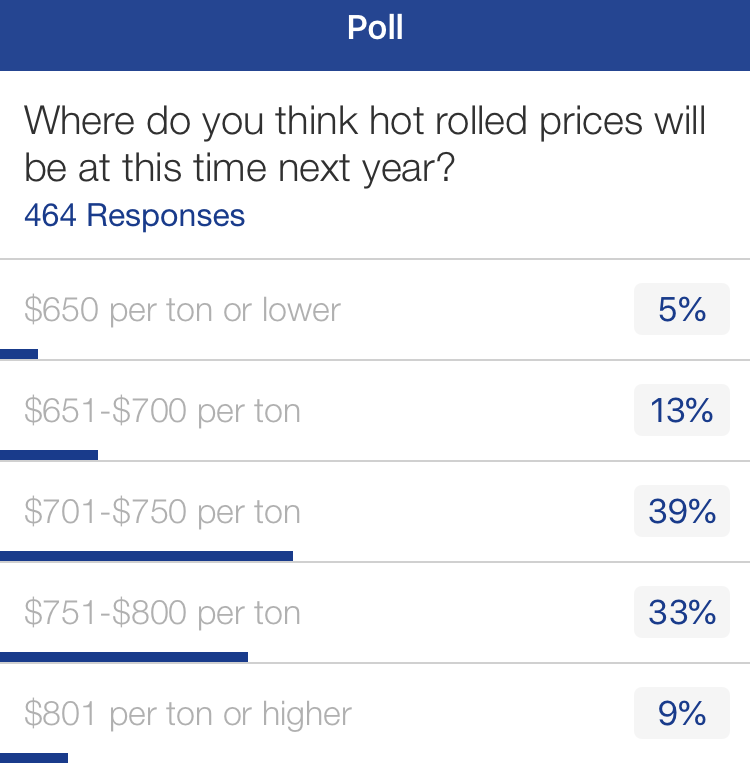This screenshot has width=750, height=770.
Task: Click the empty white space right of "464 Responses"
Action: (500, 215)
